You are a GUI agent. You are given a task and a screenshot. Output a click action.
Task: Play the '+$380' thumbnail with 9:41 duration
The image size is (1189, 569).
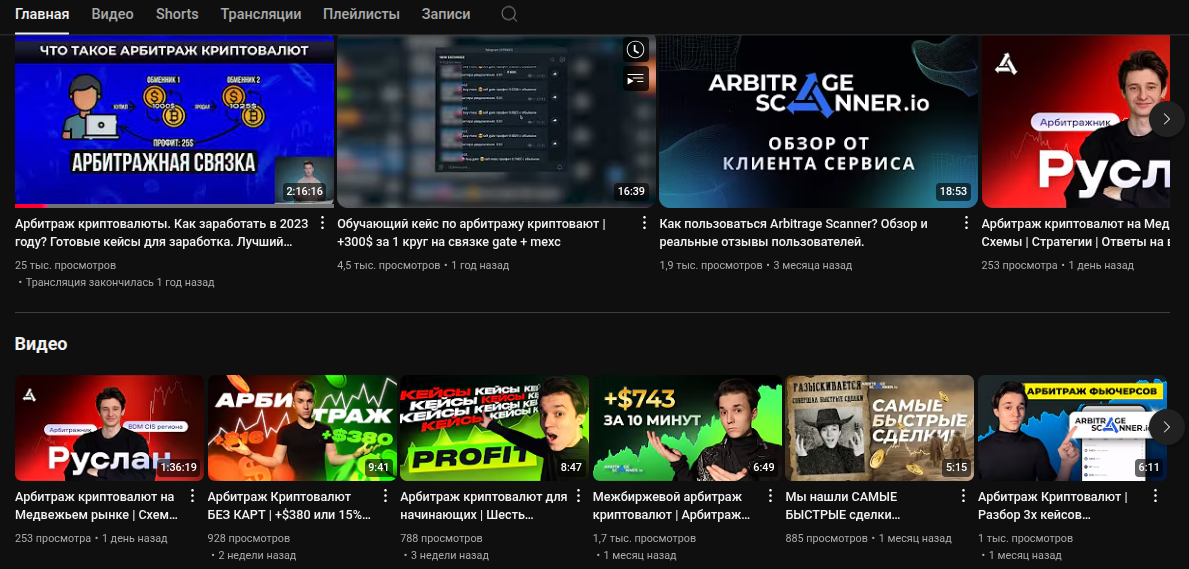302,428
